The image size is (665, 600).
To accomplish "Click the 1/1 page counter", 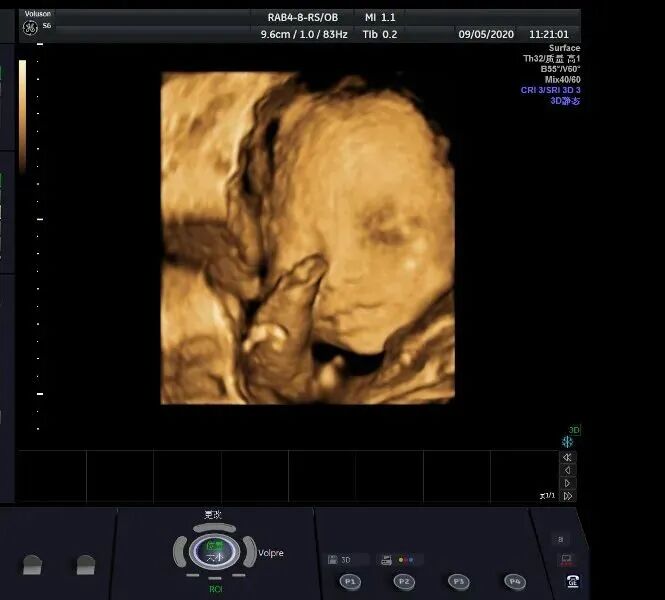I will pos(548,495).
